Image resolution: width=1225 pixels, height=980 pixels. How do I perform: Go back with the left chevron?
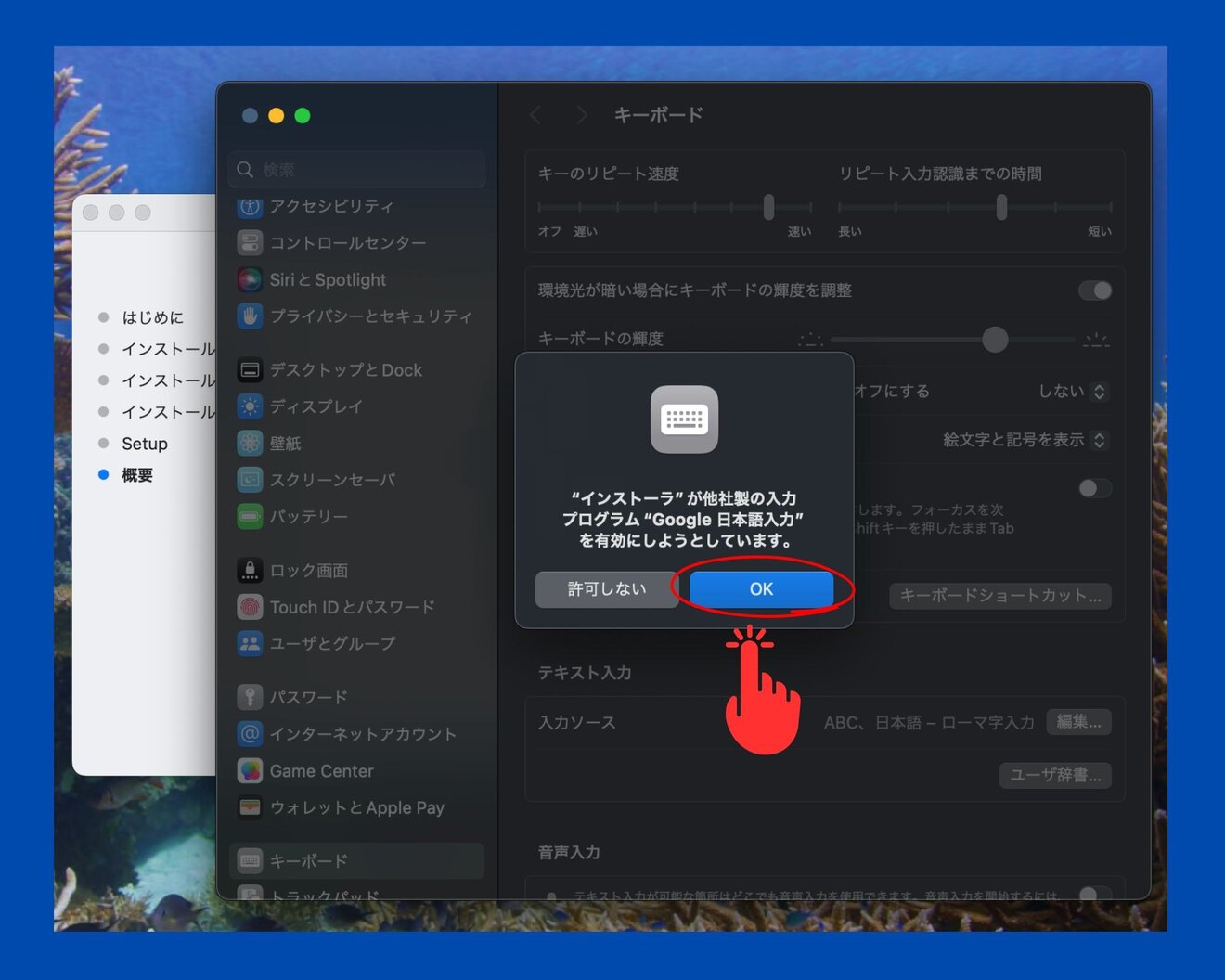pos(535,115)
